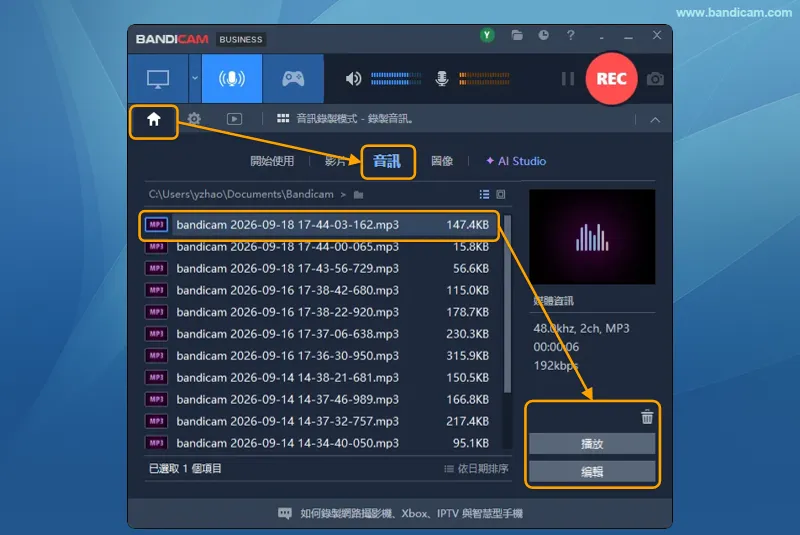The width and height of the screenshot is (800, 535).
Task: Switch to the 圖像 tab
Action: (x=442, y=161)
